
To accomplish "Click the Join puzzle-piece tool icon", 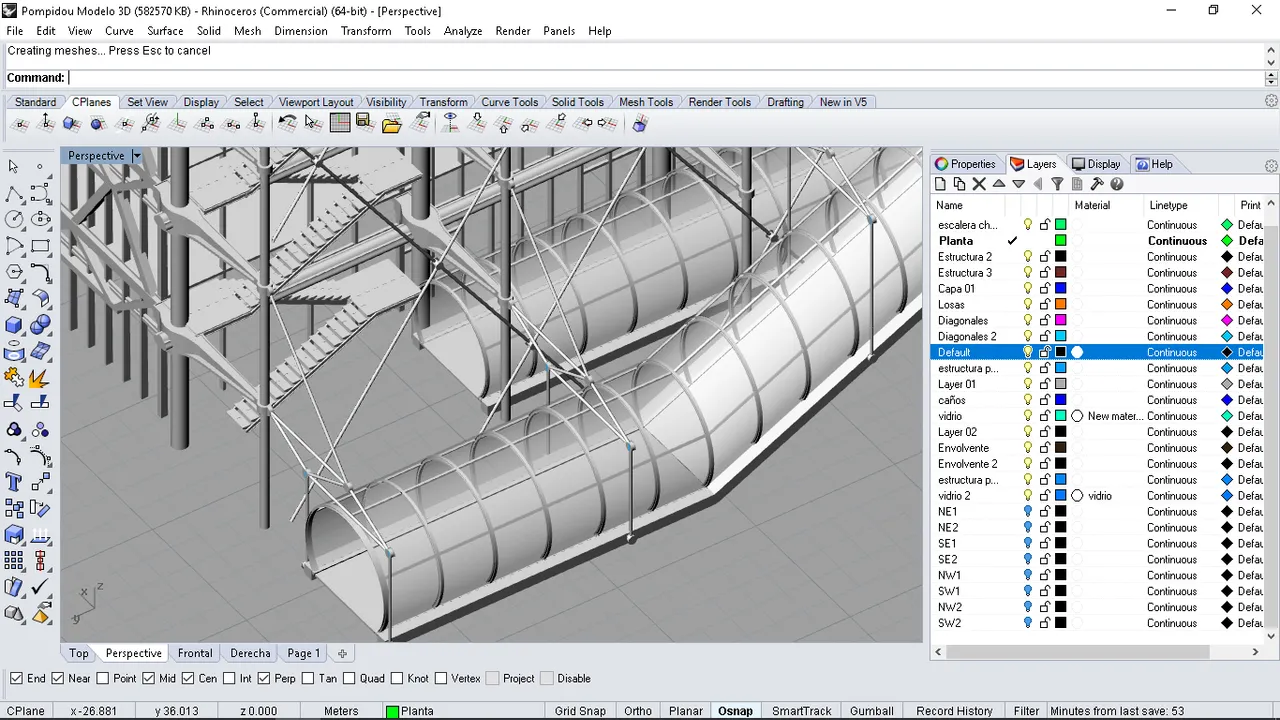I will click(x=14, y=377).
